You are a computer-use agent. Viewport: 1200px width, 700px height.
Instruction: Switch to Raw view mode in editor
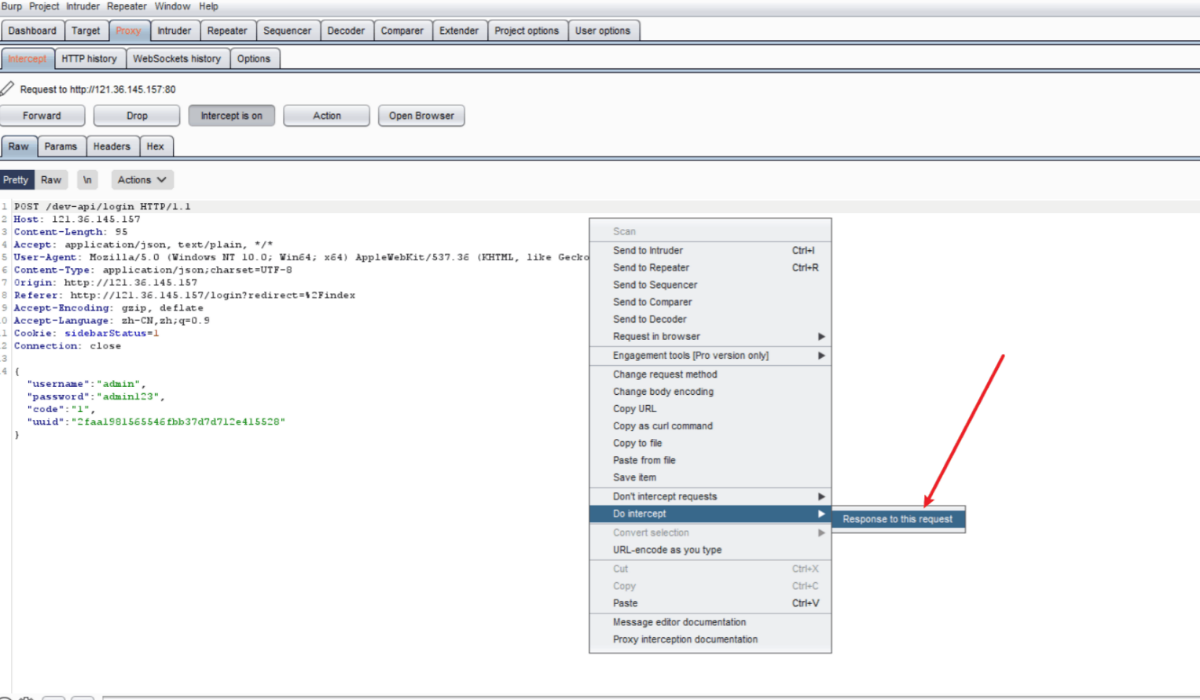pos(51,180)
